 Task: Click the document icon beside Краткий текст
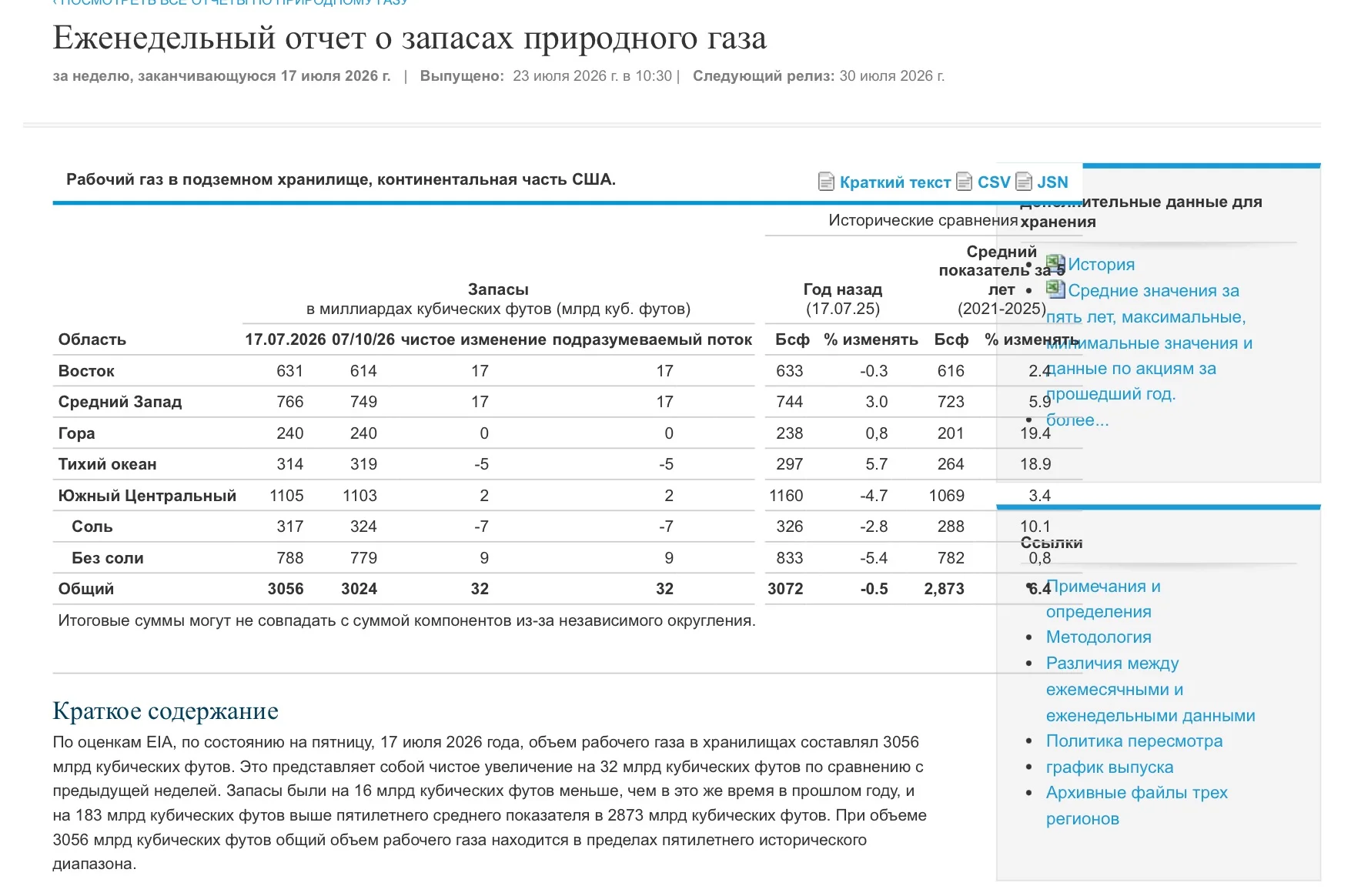(x=826, y=182)
